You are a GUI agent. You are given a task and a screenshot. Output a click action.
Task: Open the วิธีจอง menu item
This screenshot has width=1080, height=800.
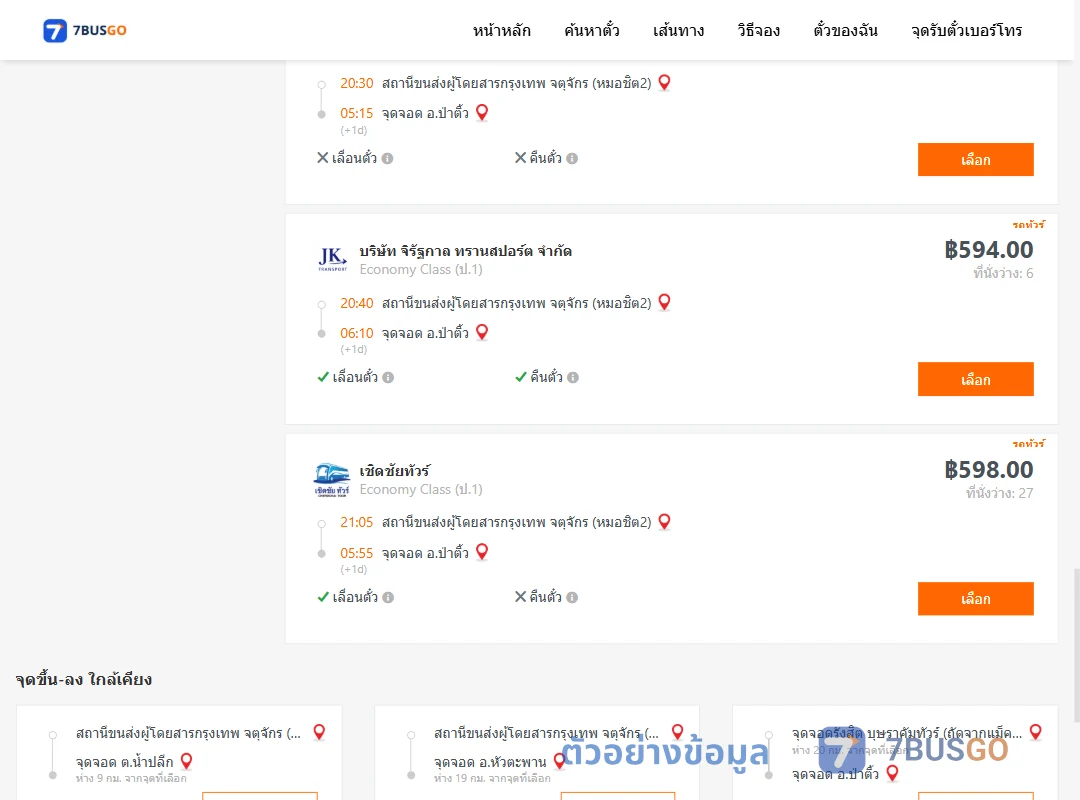pos(758,30)
